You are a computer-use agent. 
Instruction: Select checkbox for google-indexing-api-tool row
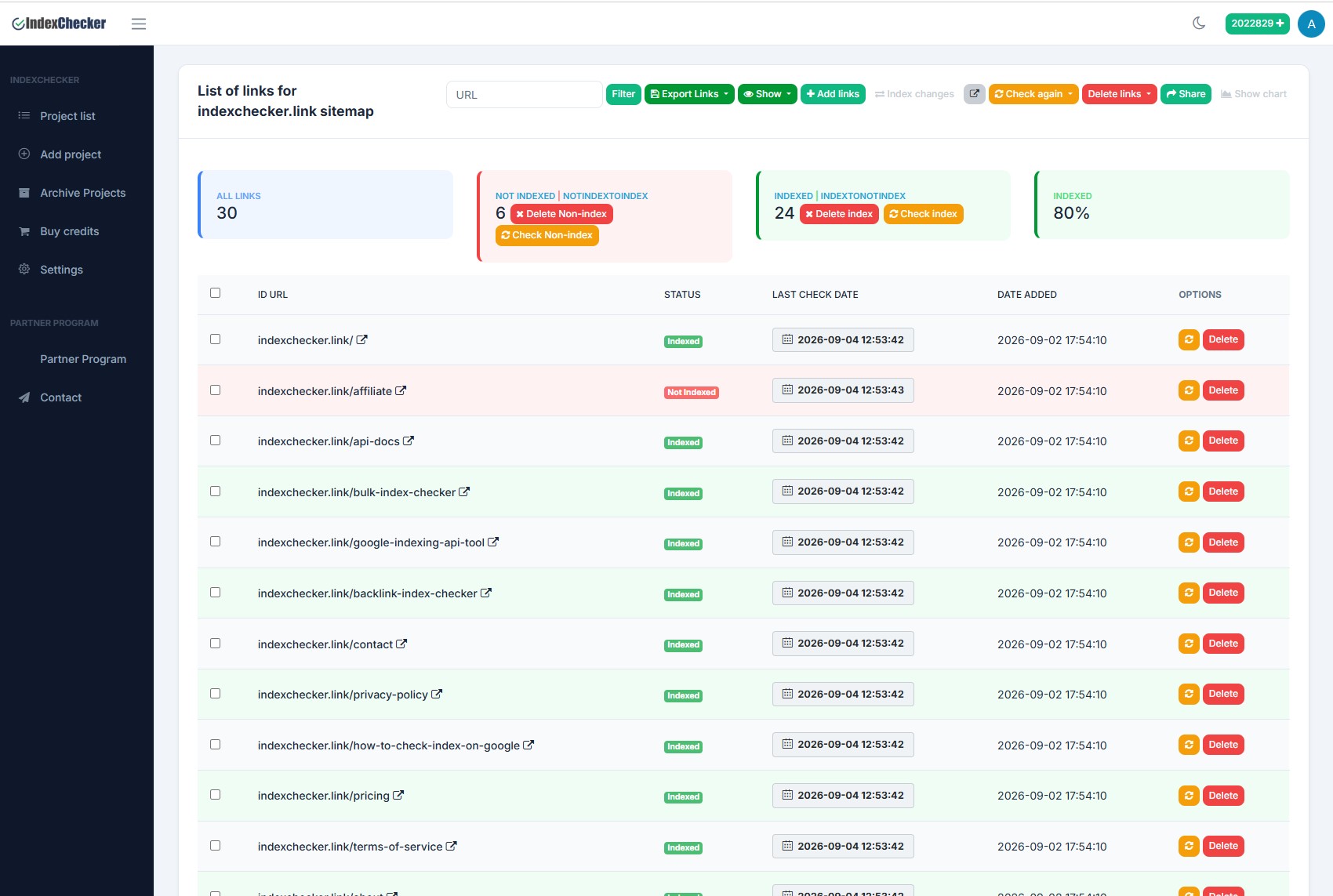[215, 541]
